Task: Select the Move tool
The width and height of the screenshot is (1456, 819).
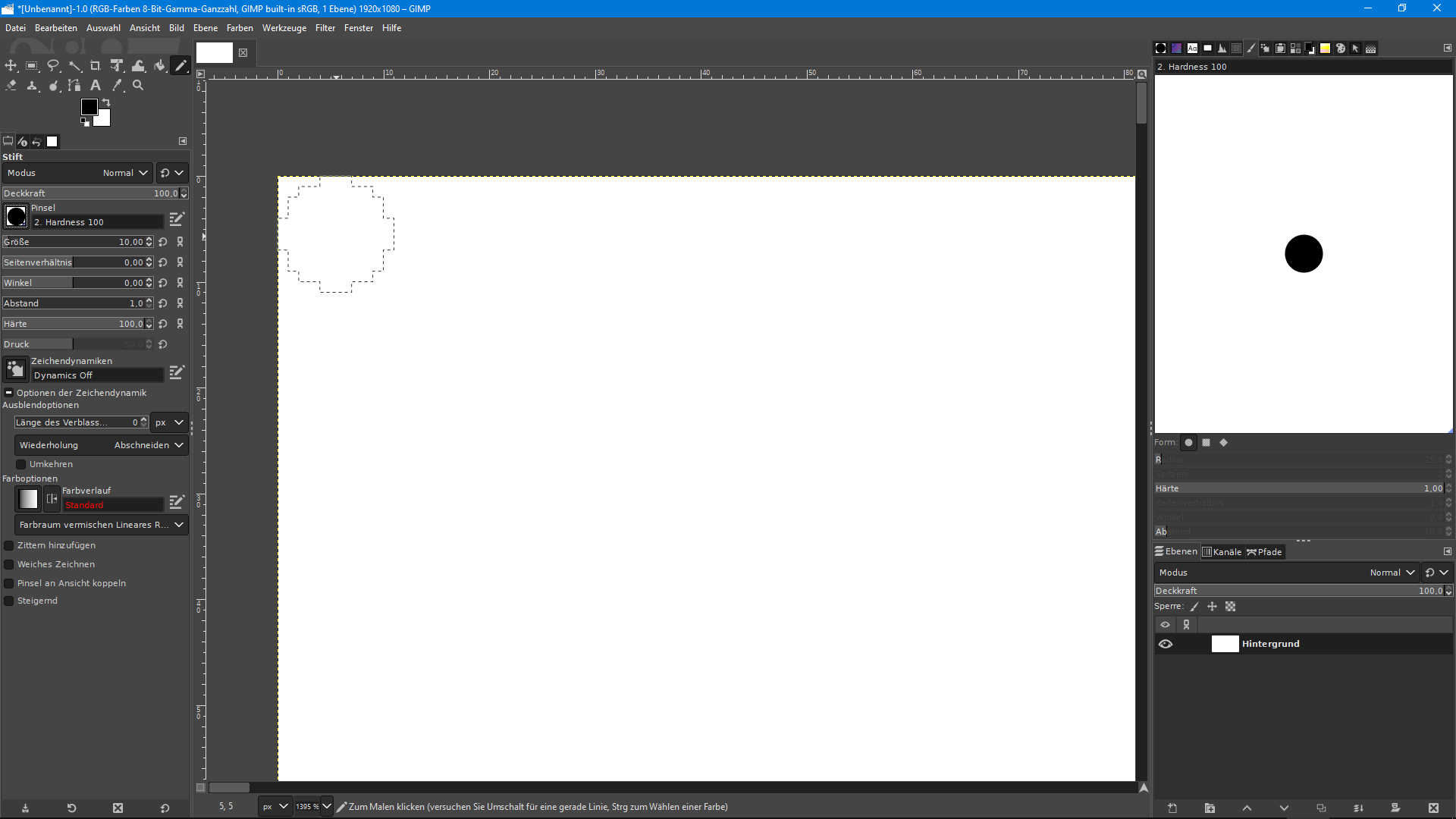Action: (11, 66)
